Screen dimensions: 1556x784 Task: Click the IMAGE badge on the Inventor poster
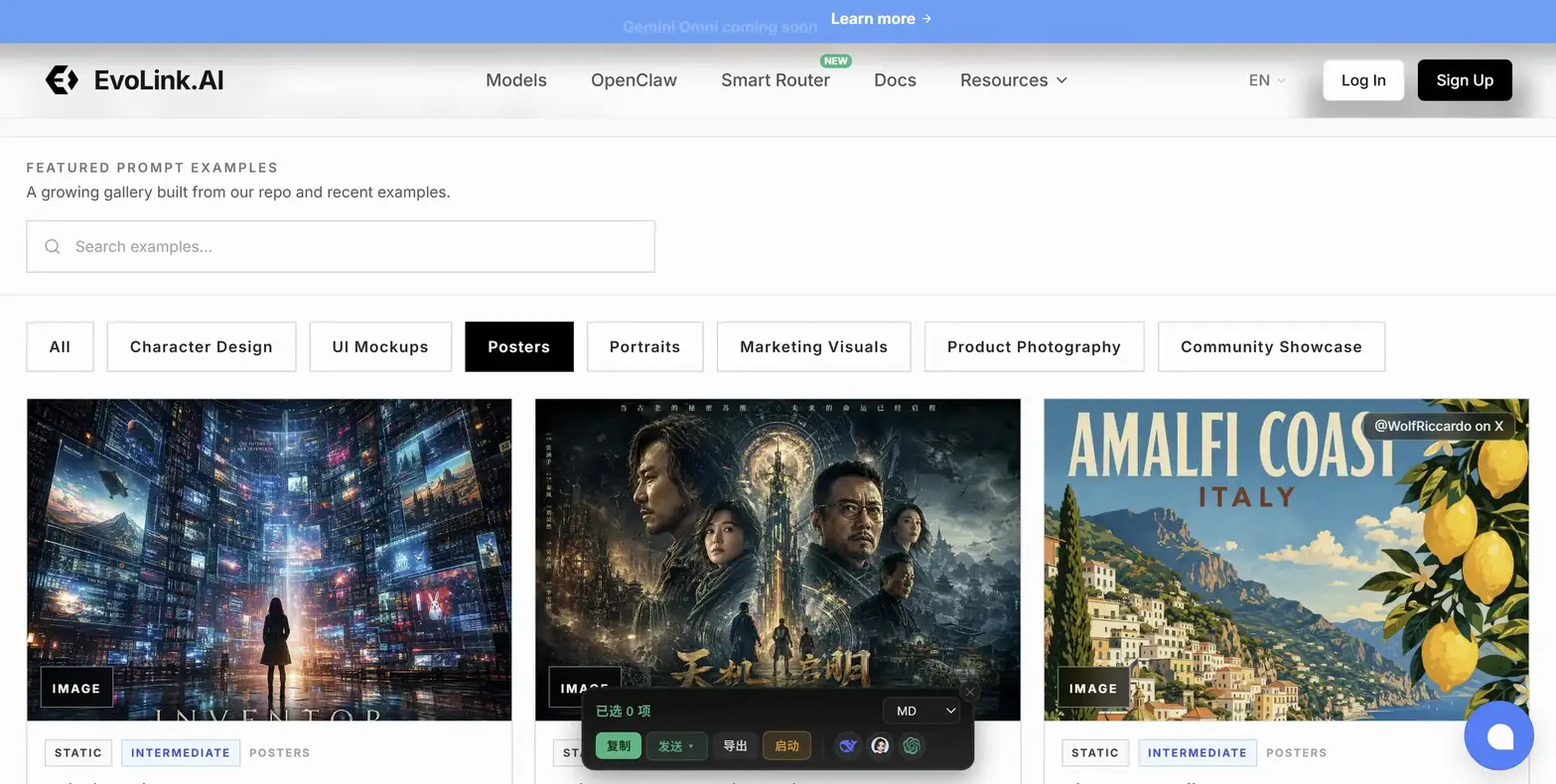click(76, 688)
